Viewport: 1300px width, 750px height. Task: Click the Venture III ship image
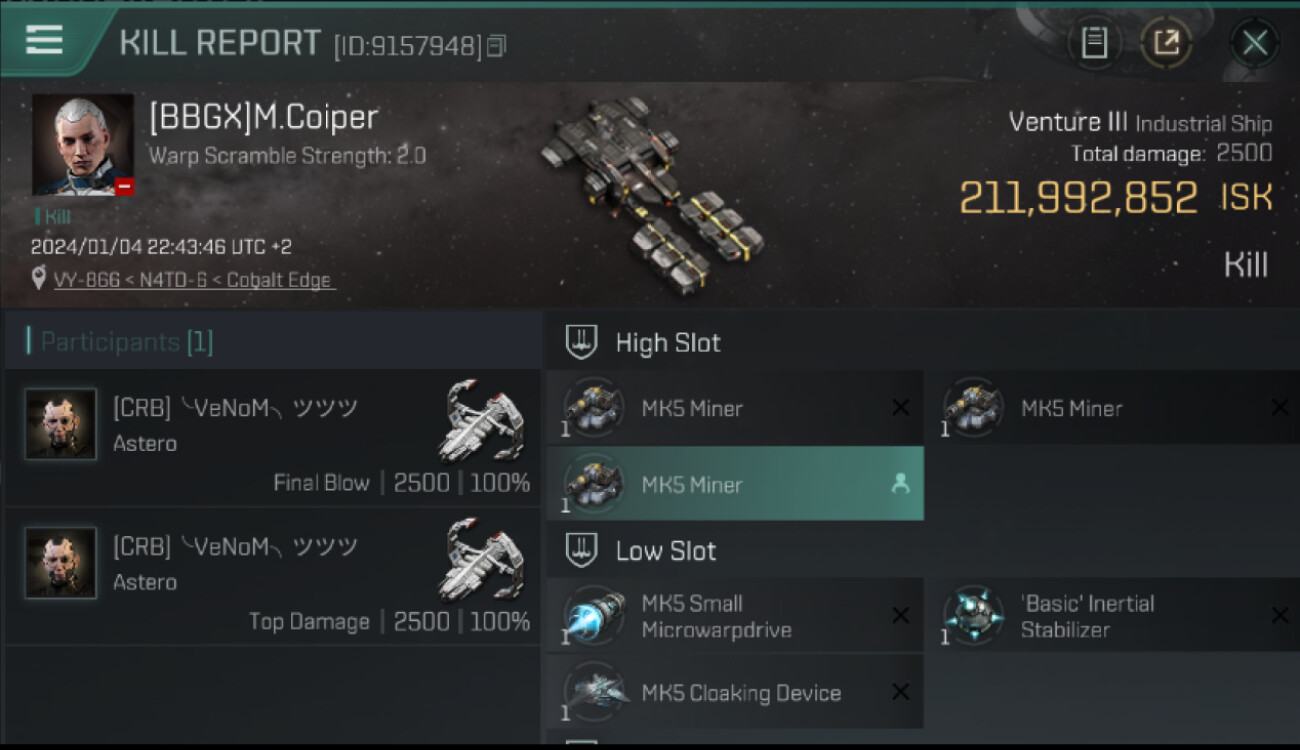click(652, 193)
